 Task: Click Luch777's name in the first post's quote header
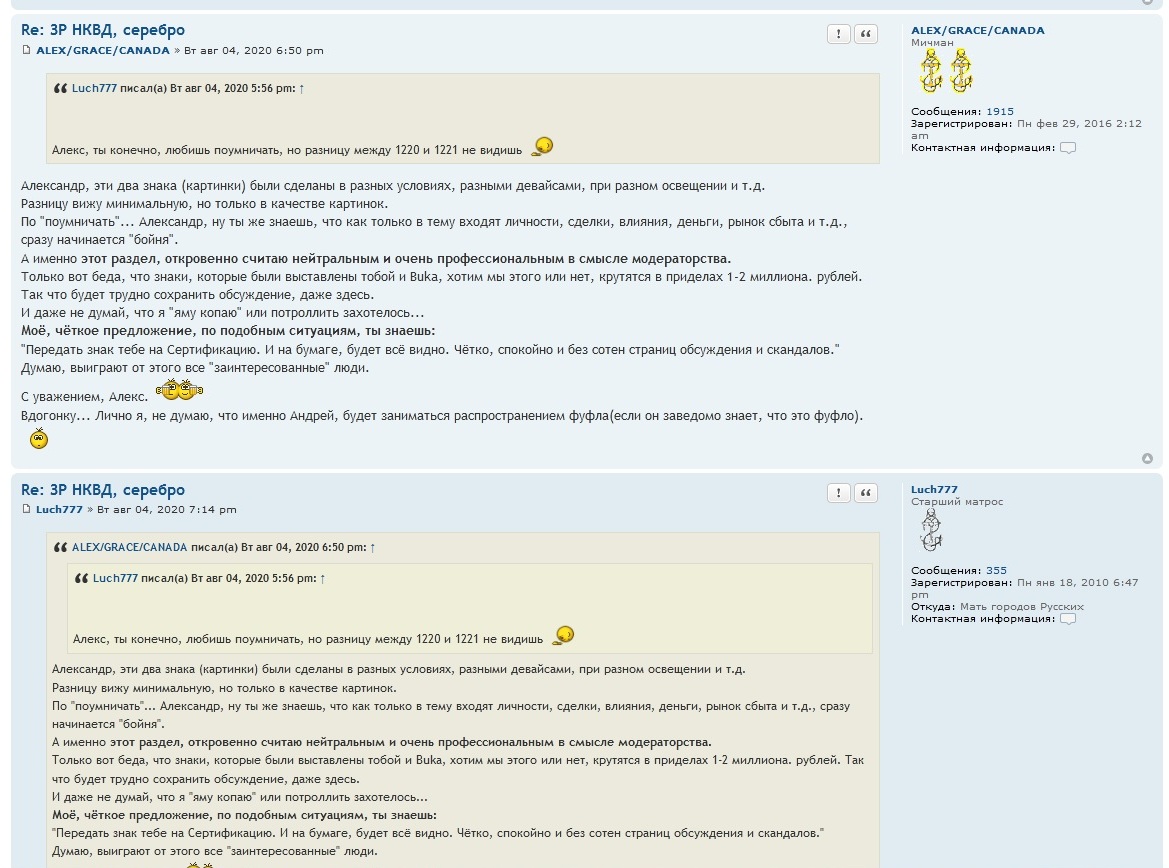click(94, 88)
